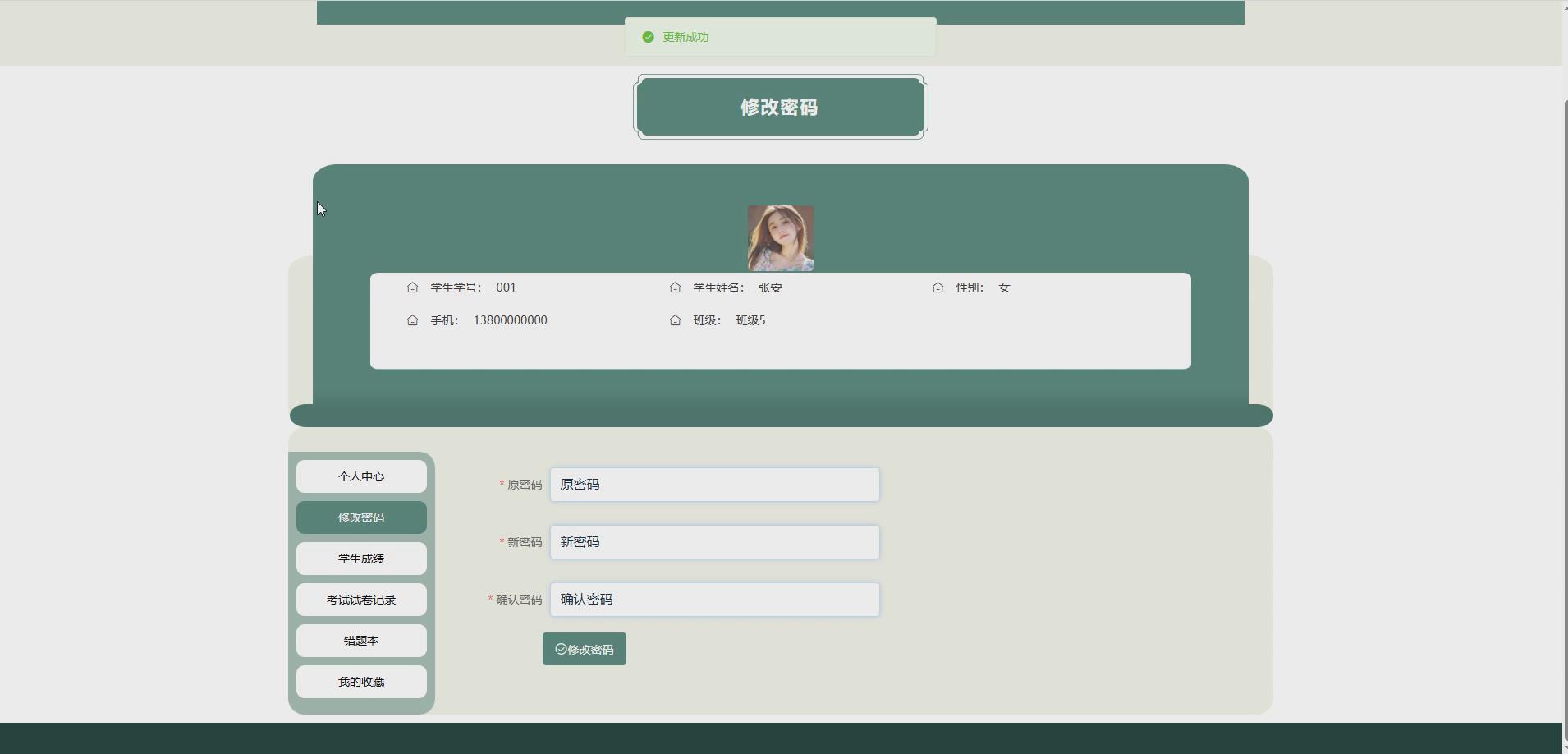Click the house icon beside 学生学号
The width and height of the screenshot is (1568, 754).
click(x=414, y=287)
